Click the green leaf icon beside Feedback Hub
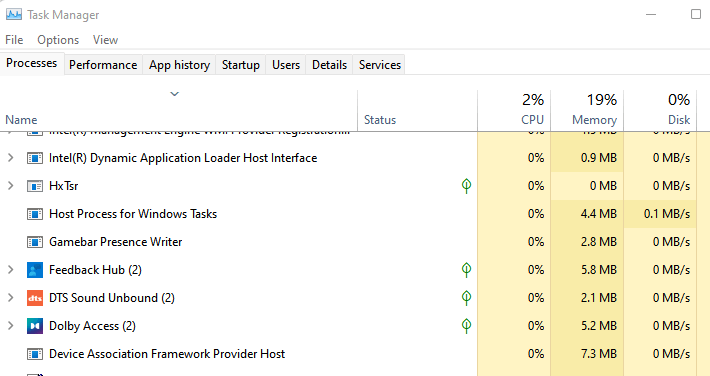Screen dimensions: 710x376 tap(466, 270)
